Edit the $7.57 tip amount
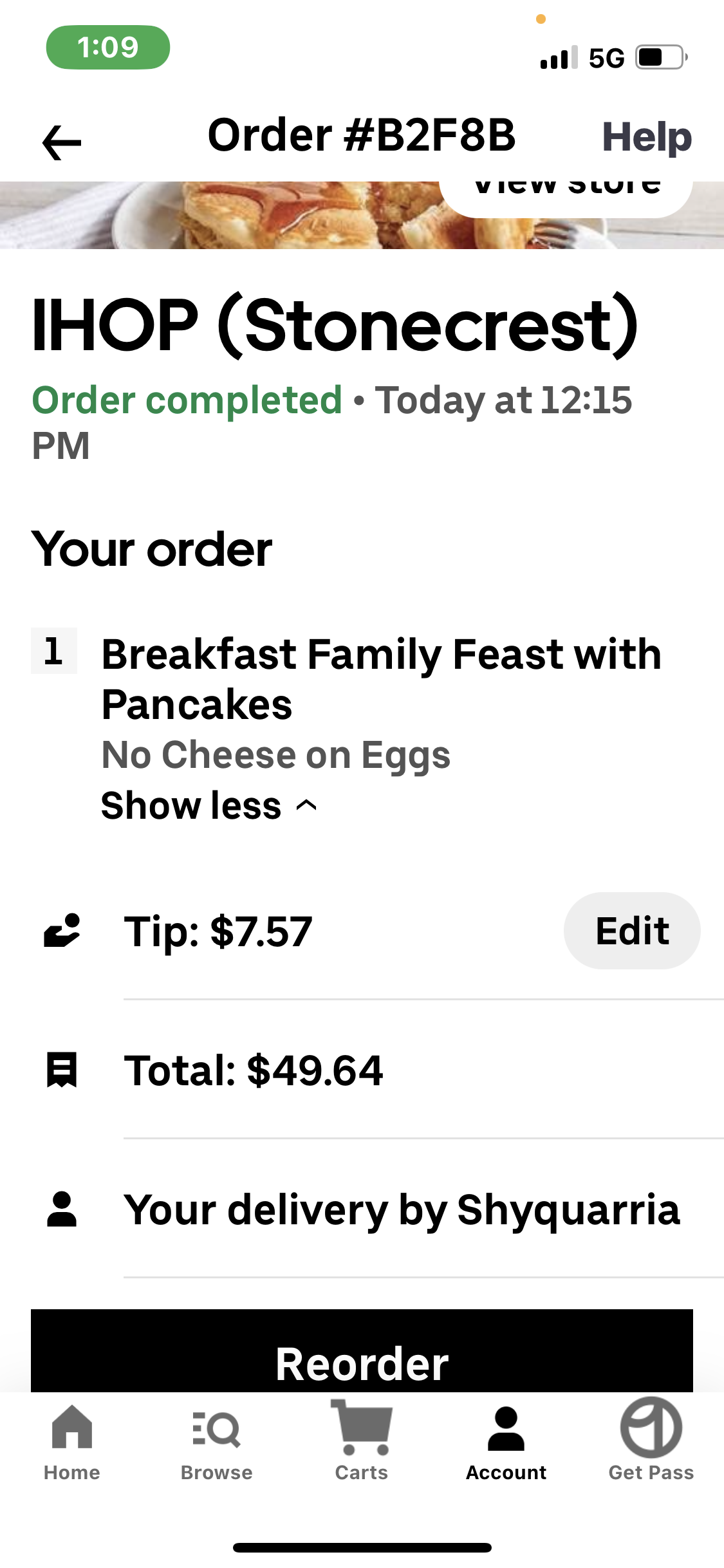The height and width of the screenshot is (1568, 724). click(631, 931)
